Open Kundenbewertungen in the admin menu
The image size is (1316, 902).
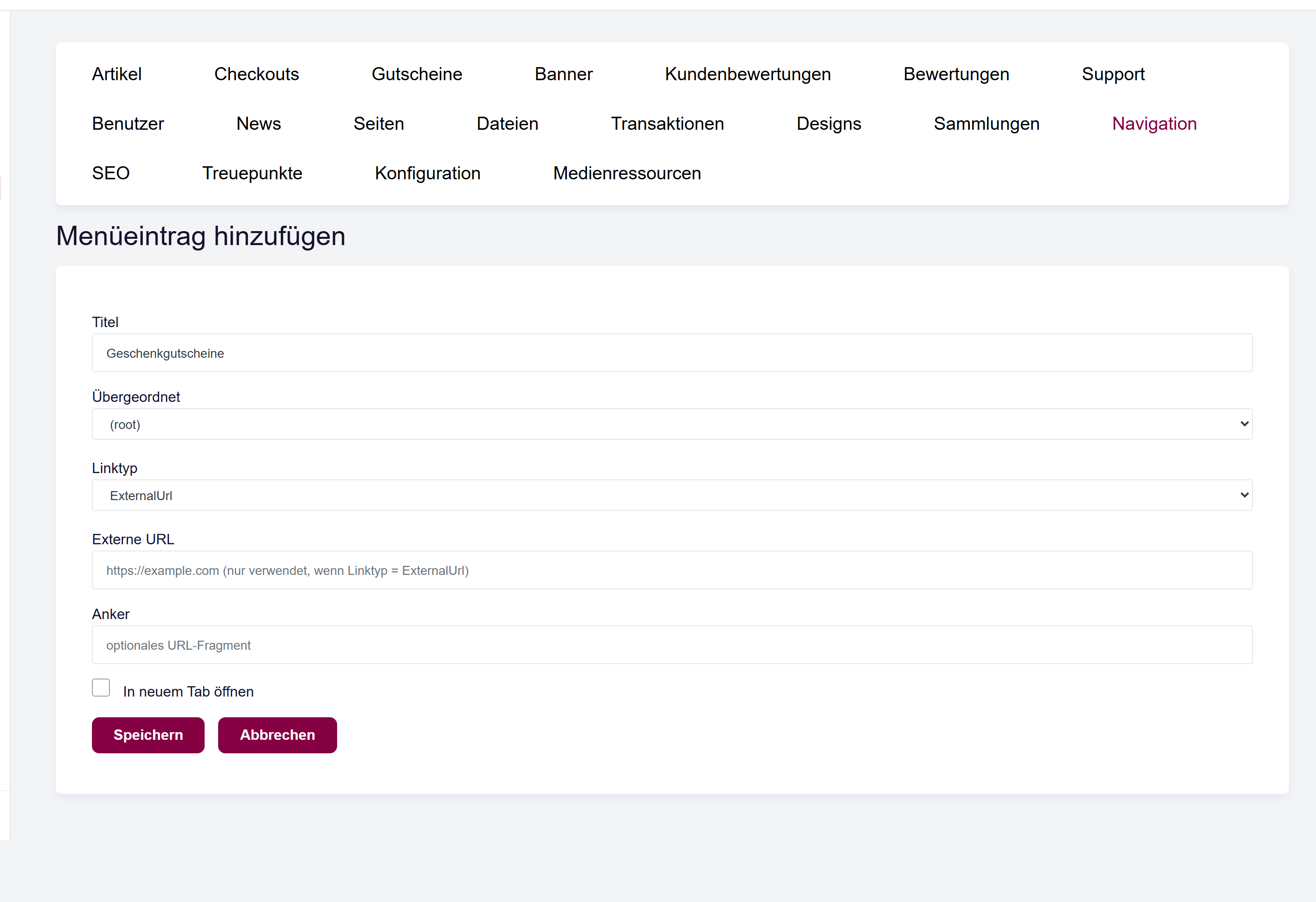coord(748,74)
